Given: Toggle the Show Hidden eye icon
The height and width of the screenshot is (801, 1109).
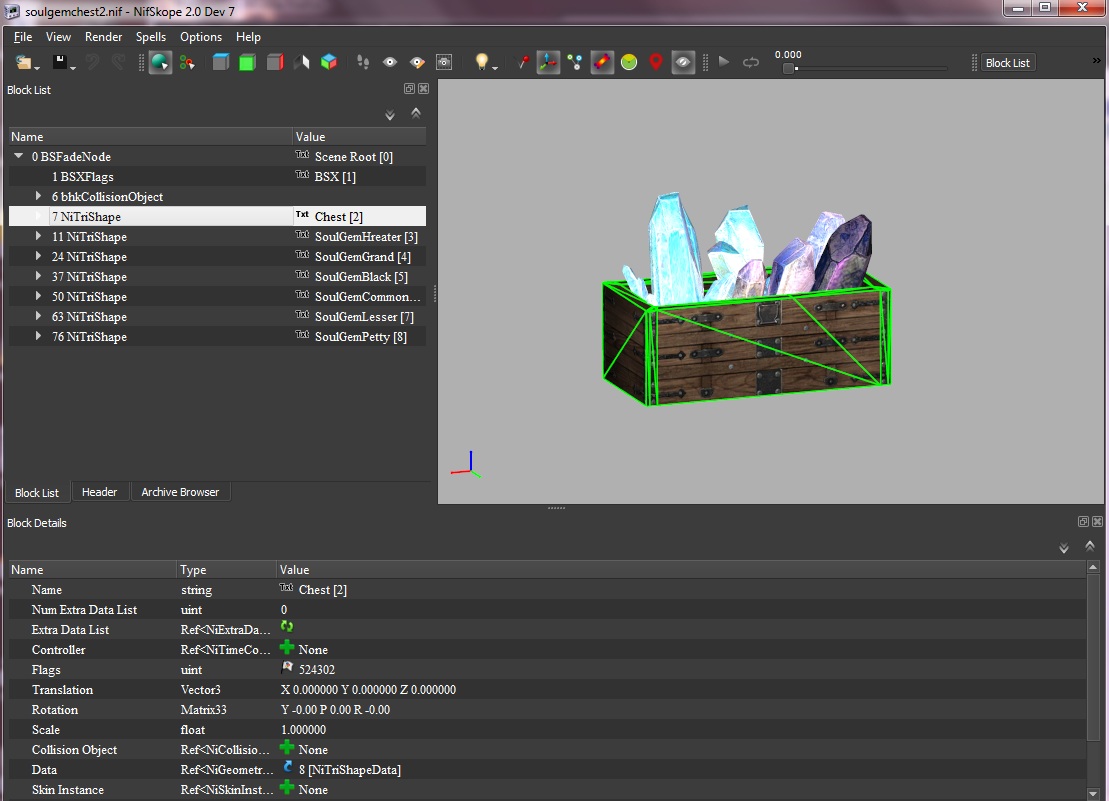Looking at the screenshot, I should [683, 63].
